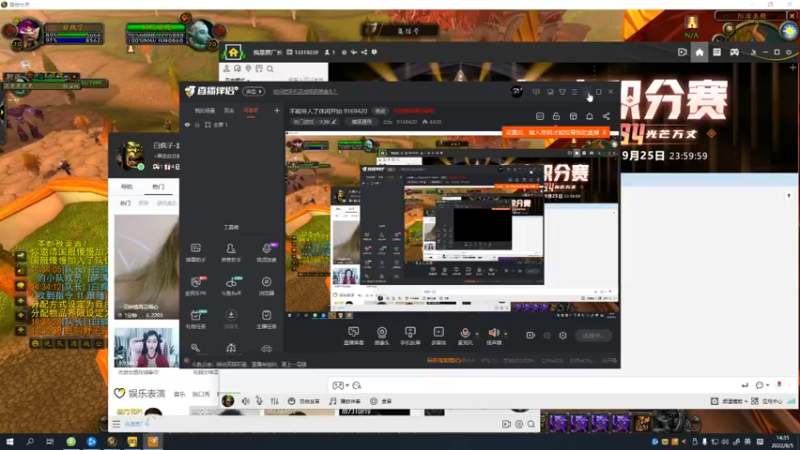Open the notification bell icon
The width and height of the screenshot is (800, 450).
589,116
